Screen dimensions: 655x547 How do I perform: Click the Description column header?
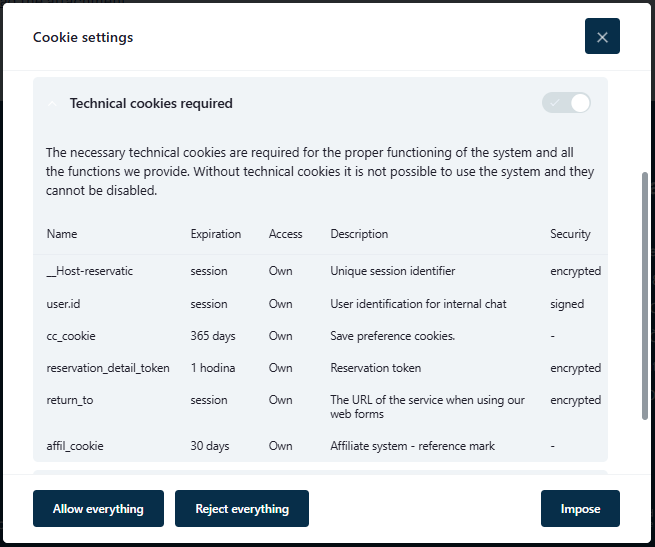(359, 234)
